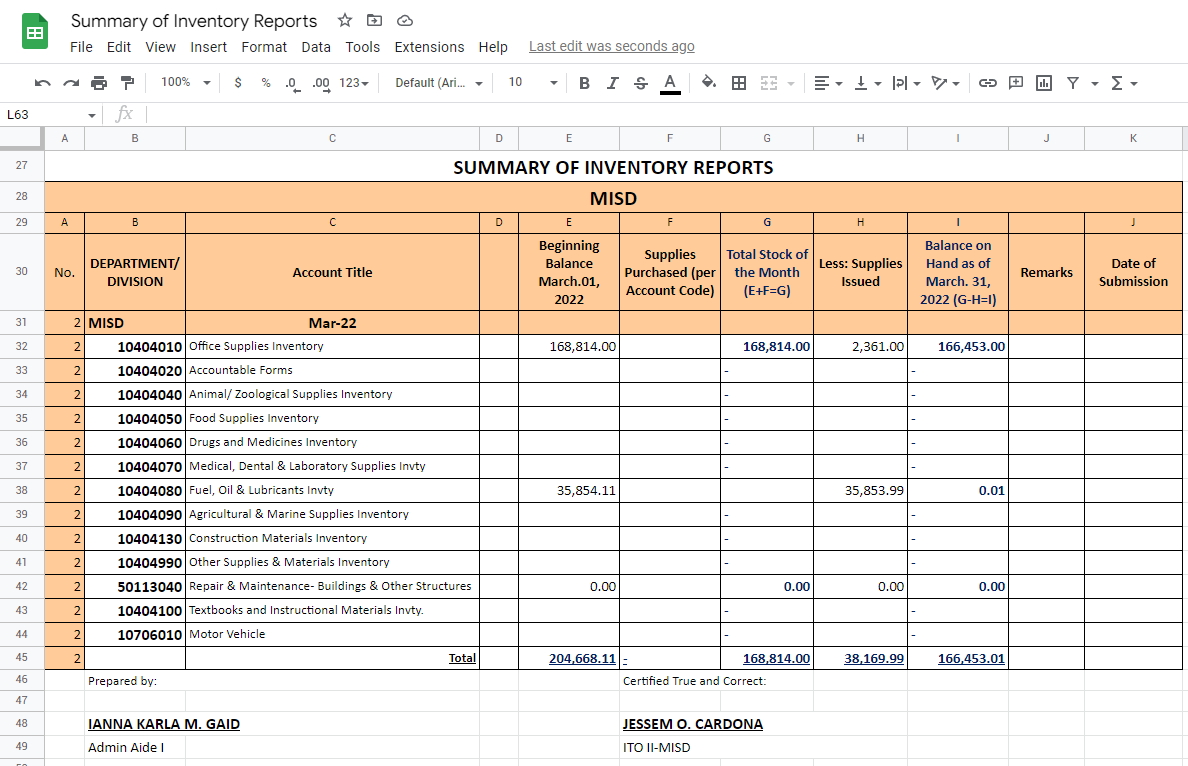Toggle bold formatting
The width and height of the screenshot is (1188, 766).
coord(585,83)
